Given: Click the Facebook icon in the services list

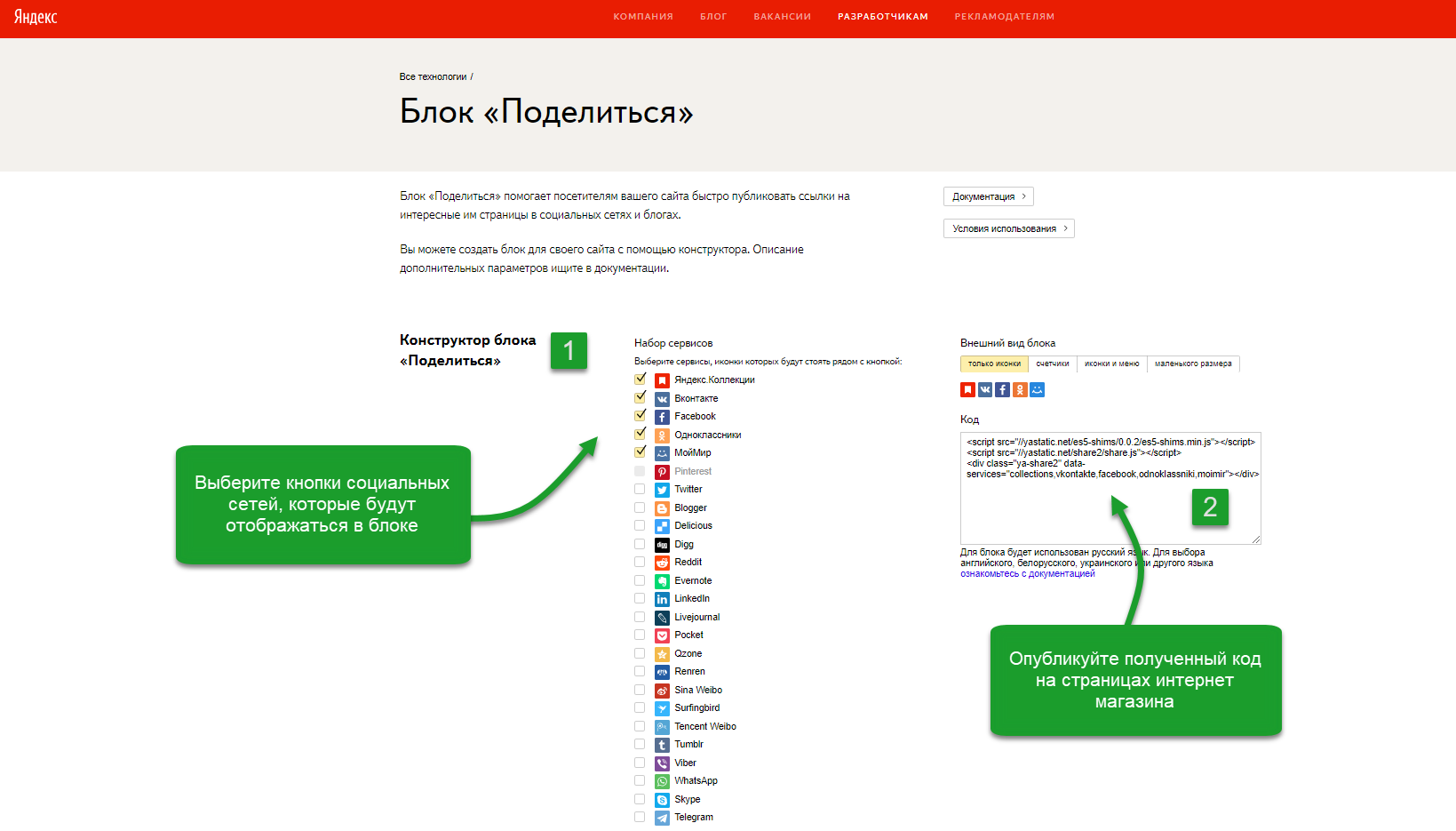Looking at the screenshot, I should coord(662,417).
